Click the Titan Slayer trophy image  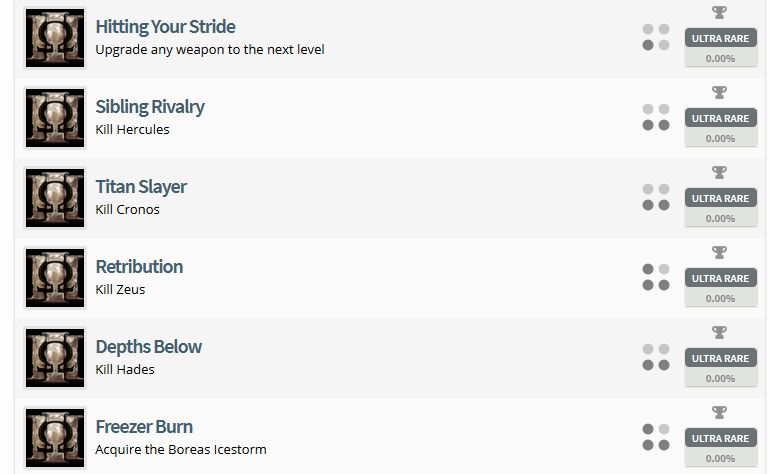(55, 198)
